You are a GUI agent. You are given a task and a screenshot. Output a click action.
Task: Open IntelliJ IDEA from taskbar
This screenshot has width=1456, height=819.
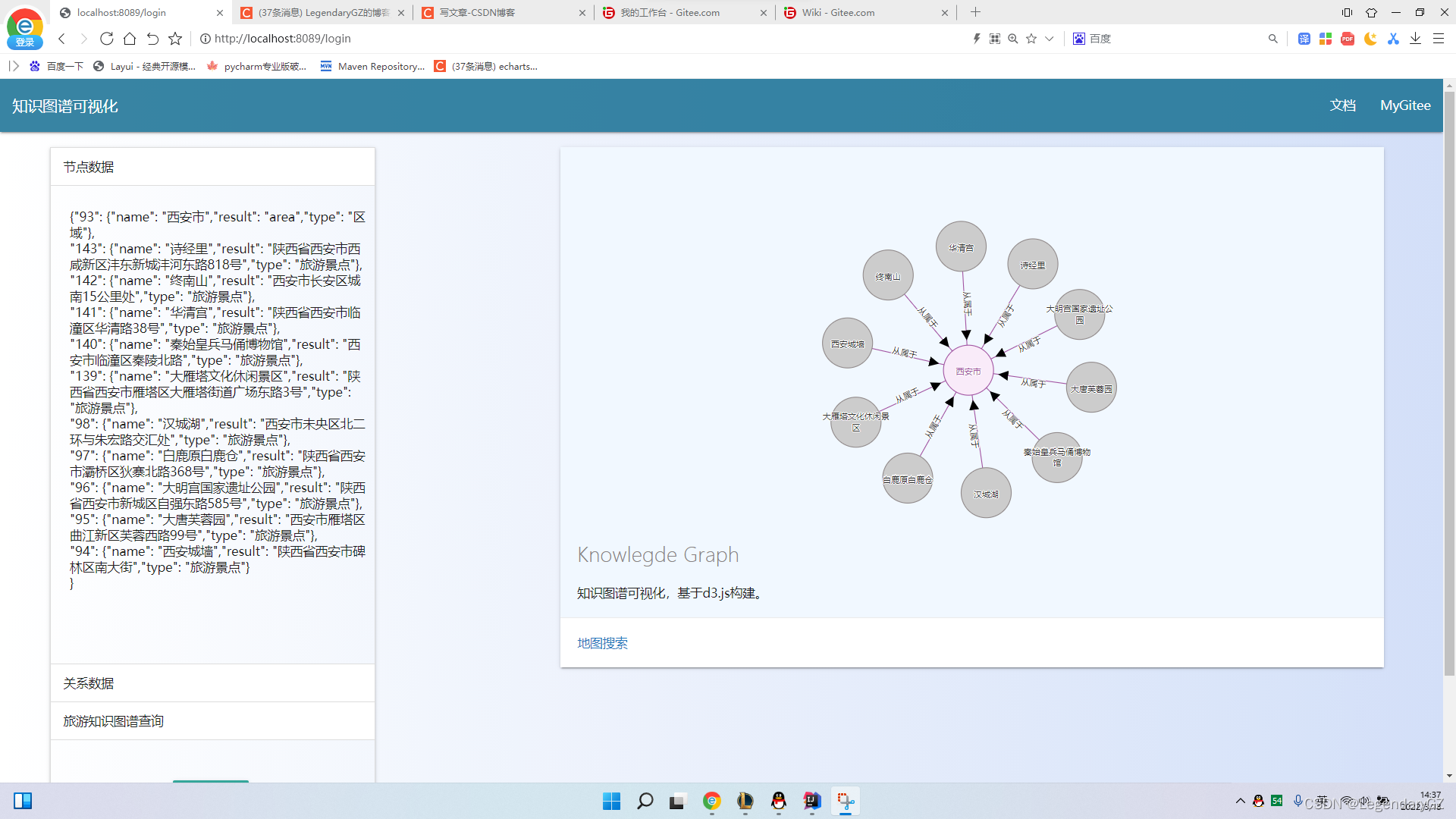click(811, 801)
